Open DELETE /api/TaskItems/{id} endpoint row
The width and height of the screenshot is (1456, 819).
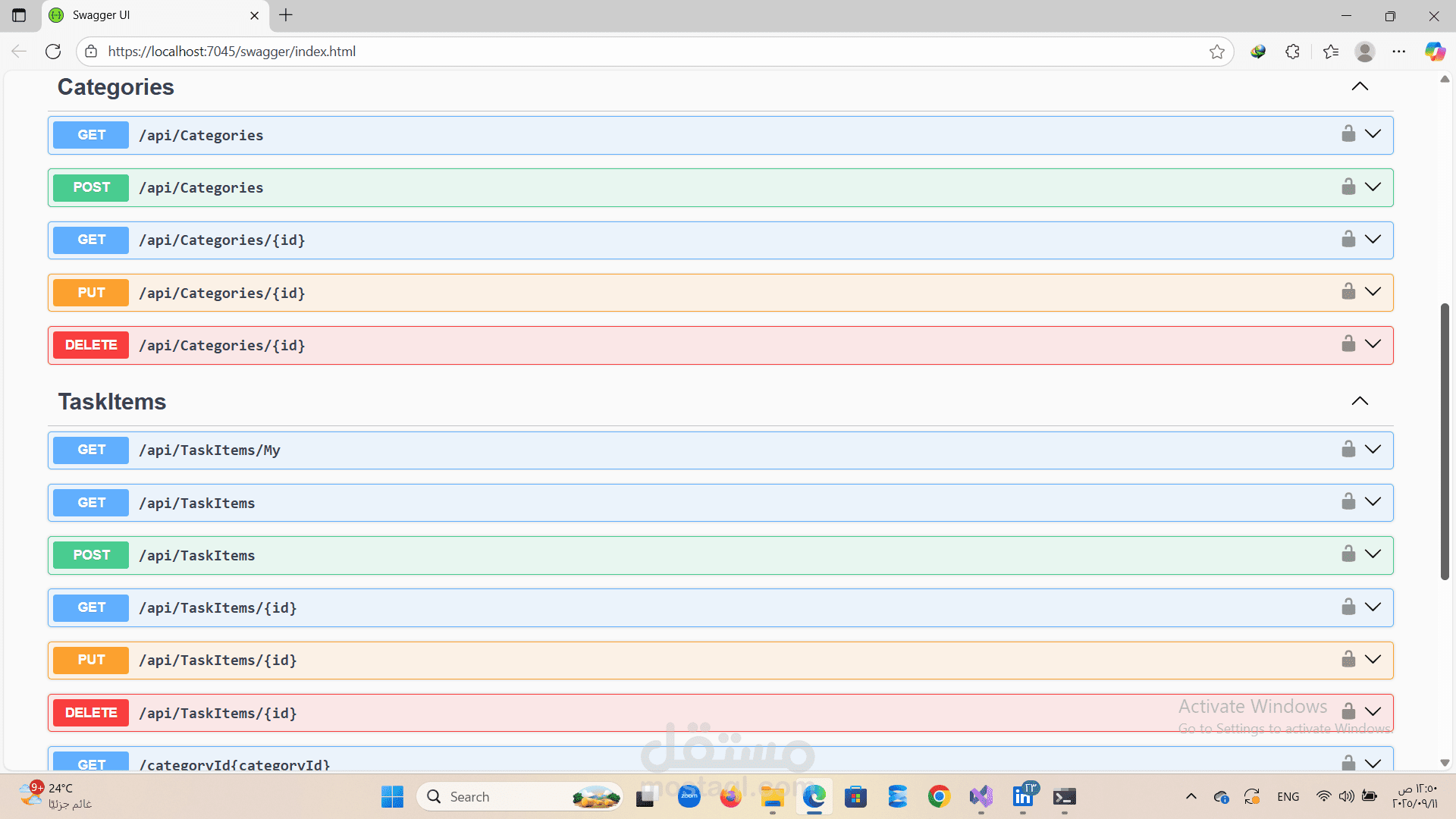(218, 714)
